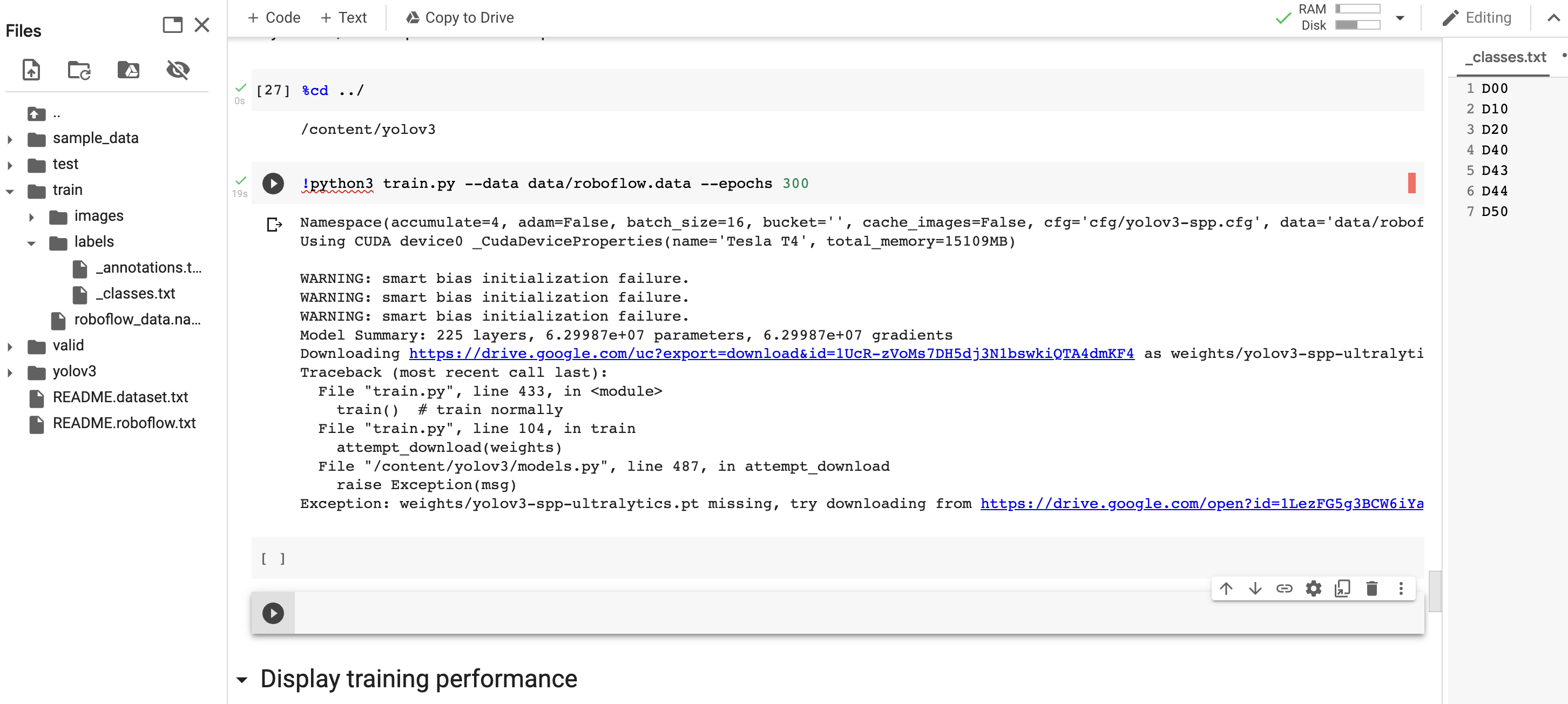Image resolution: width=1568 pixels, height=704 pixels.
Task: Click the Copy to Drive button
Action: [460, 17]
